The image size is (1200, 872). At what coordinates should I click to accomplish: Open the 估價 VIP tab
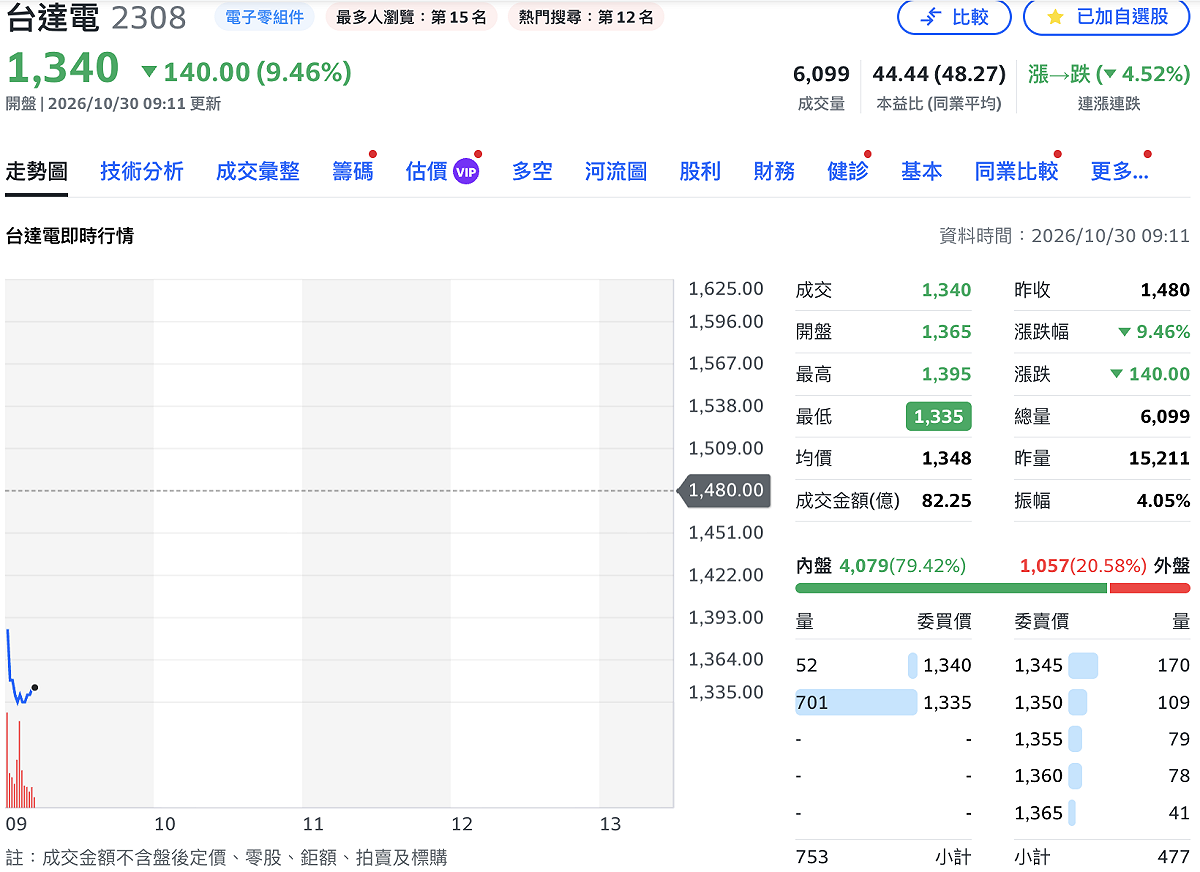[443, 171]
